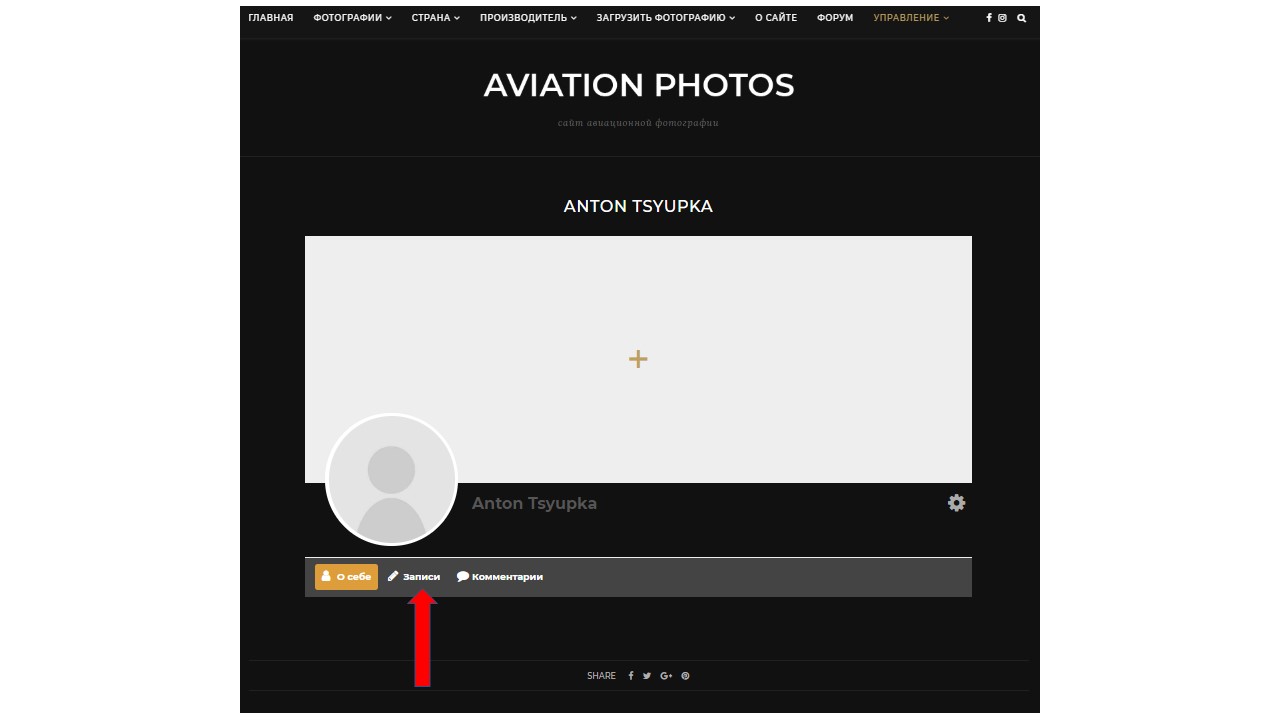Screen dimensions: 1280x720
Task: Open the УПРАВЛЕНИЕ dropdown menu
Action: click(911, 18)
